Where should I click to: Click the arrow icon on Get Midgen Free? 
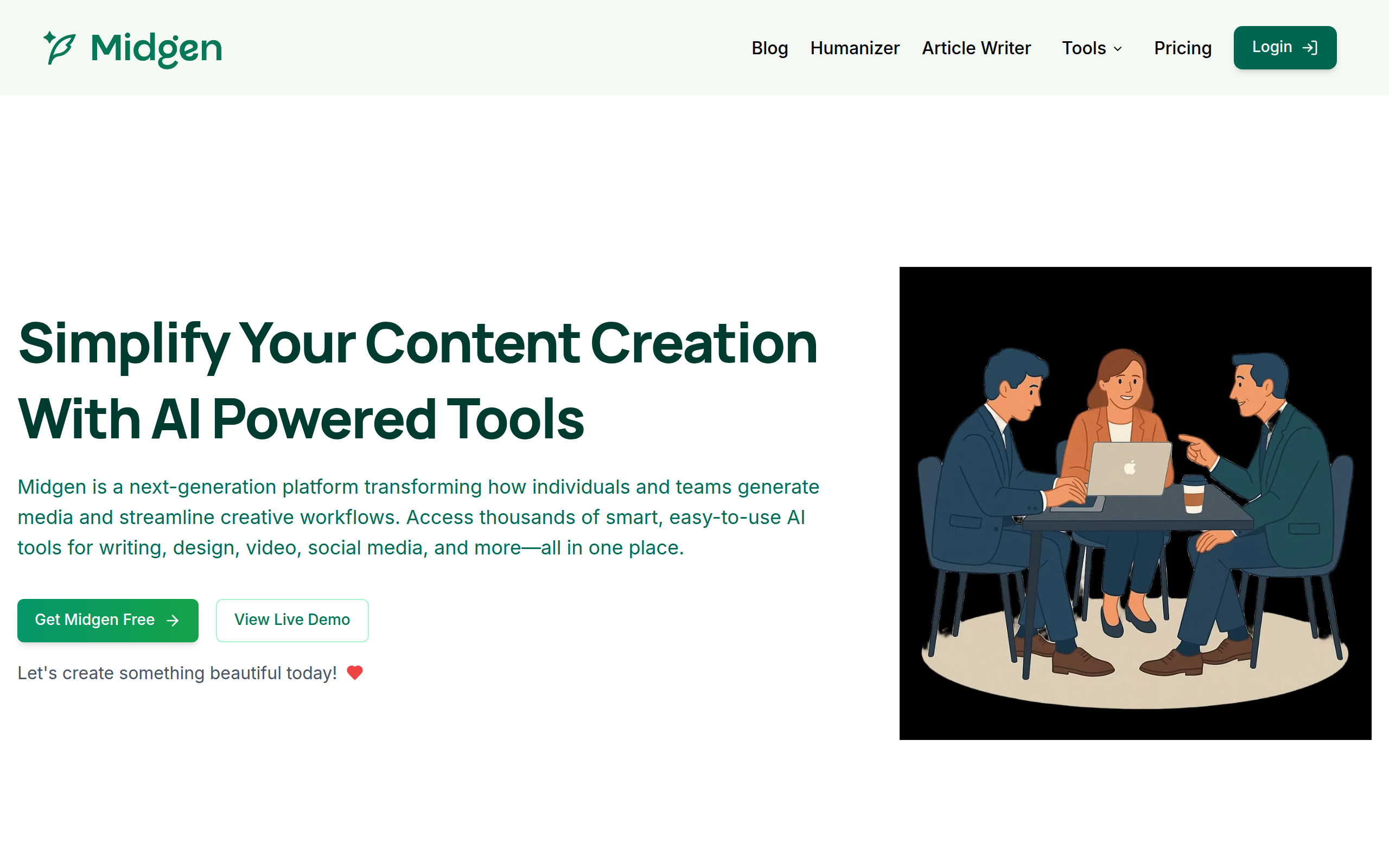(x=172, y=621)
